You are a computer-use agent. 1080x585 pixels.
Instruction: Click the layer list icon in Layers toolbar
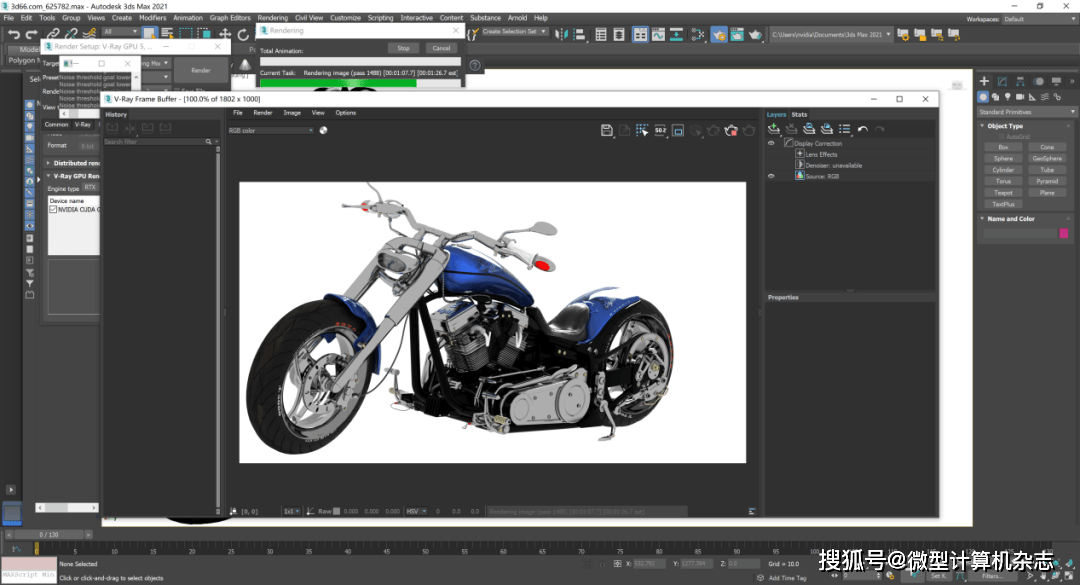[844, 129]
